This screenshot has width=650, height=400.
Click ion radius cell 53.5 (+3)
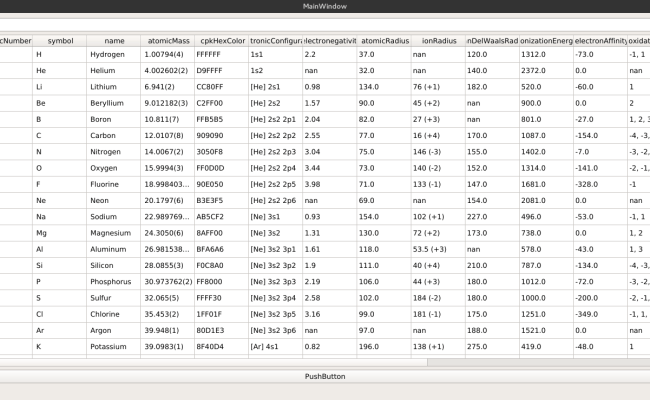438,249
